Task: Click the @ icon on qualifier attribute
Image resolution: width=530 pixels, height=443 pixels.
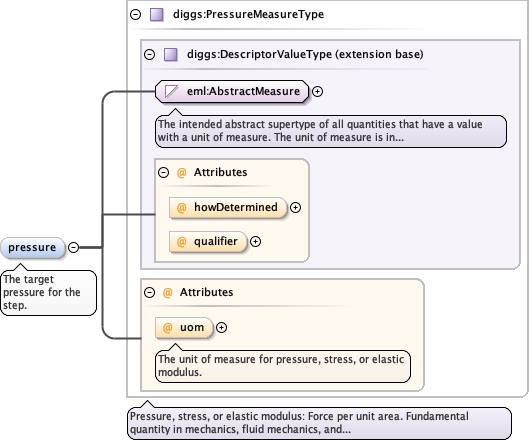Action: click(x=182, y=242)
